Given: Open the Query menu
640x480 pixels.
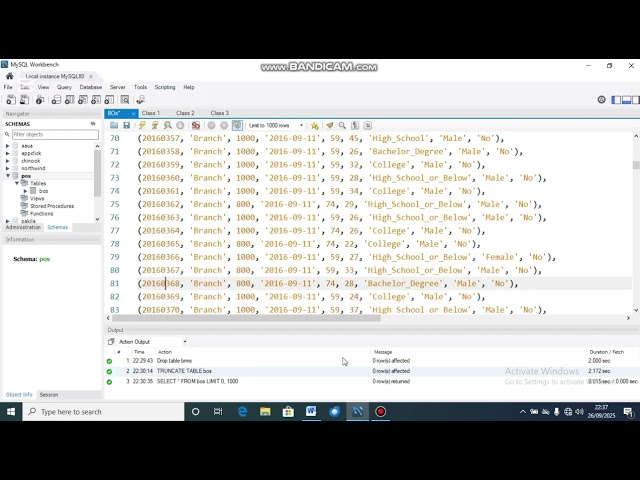Looking at the screenshot, I should [x=64, y=87].
